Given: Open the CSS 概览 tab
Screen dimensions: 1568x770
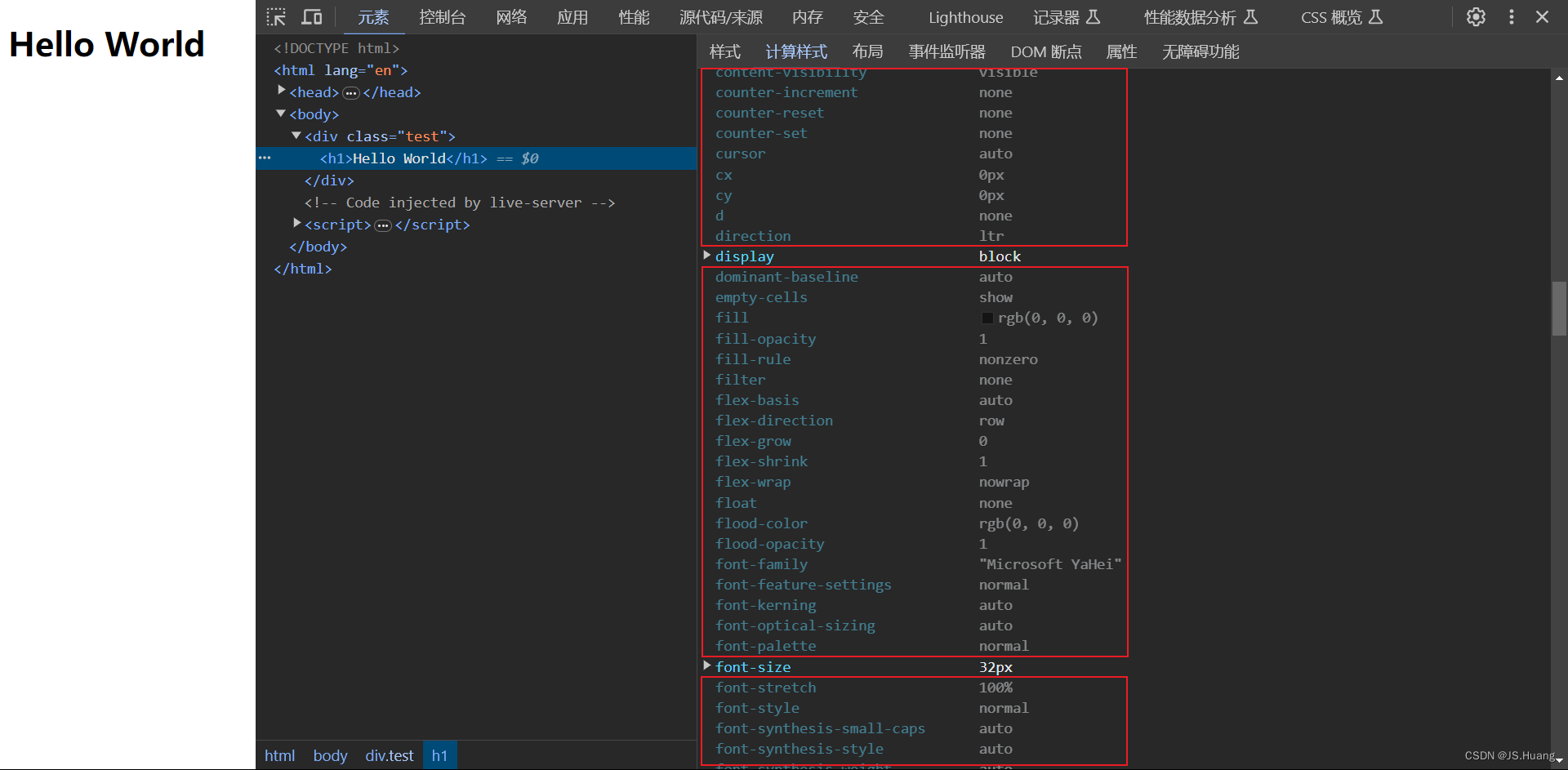Looking at the screenshot, I should point(1342,17).
